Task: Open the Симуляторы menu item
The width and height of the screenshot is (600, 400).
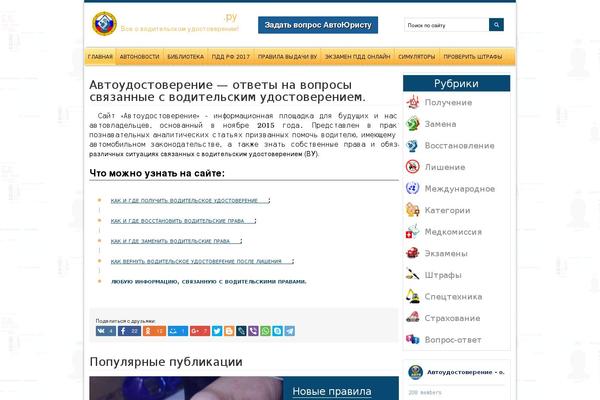Action: coord(417,57)
